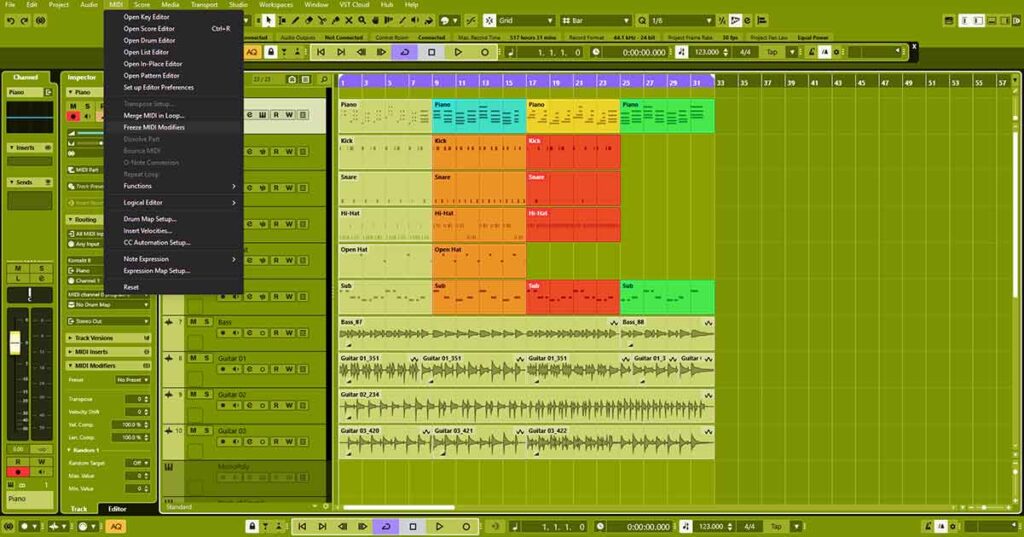Click the Quantize Q icon
The height and width of the screenshot is (537, 1024).
642,21
